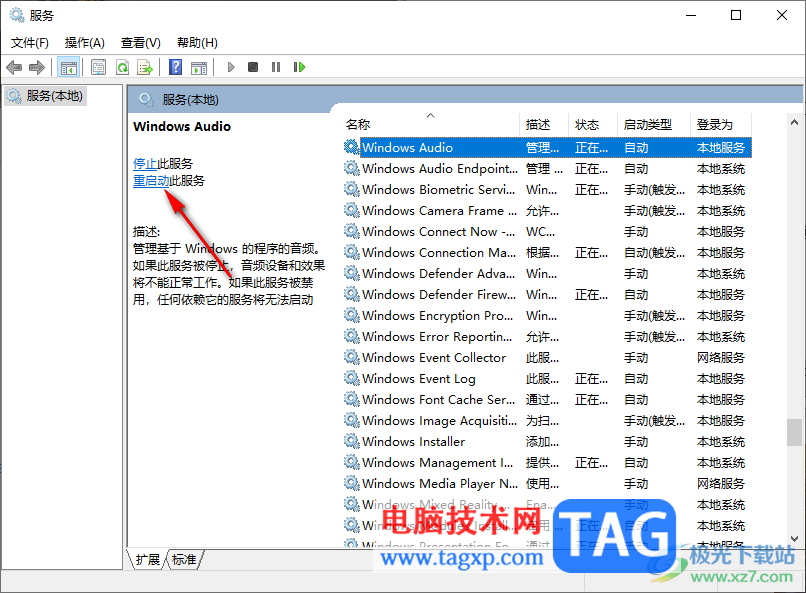806x593 pixels.
Task: Select the Windows Management Instrumentation service name
Action: coord(437,462)
